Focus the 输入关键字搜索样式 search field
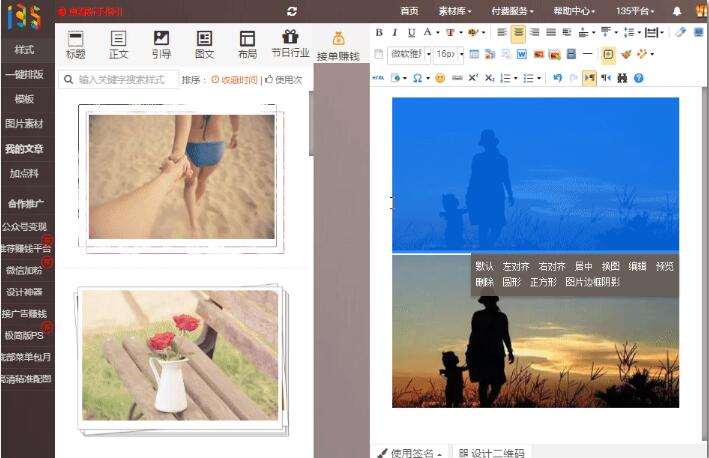This screenshot has width=709, height=458. [119, 80]
